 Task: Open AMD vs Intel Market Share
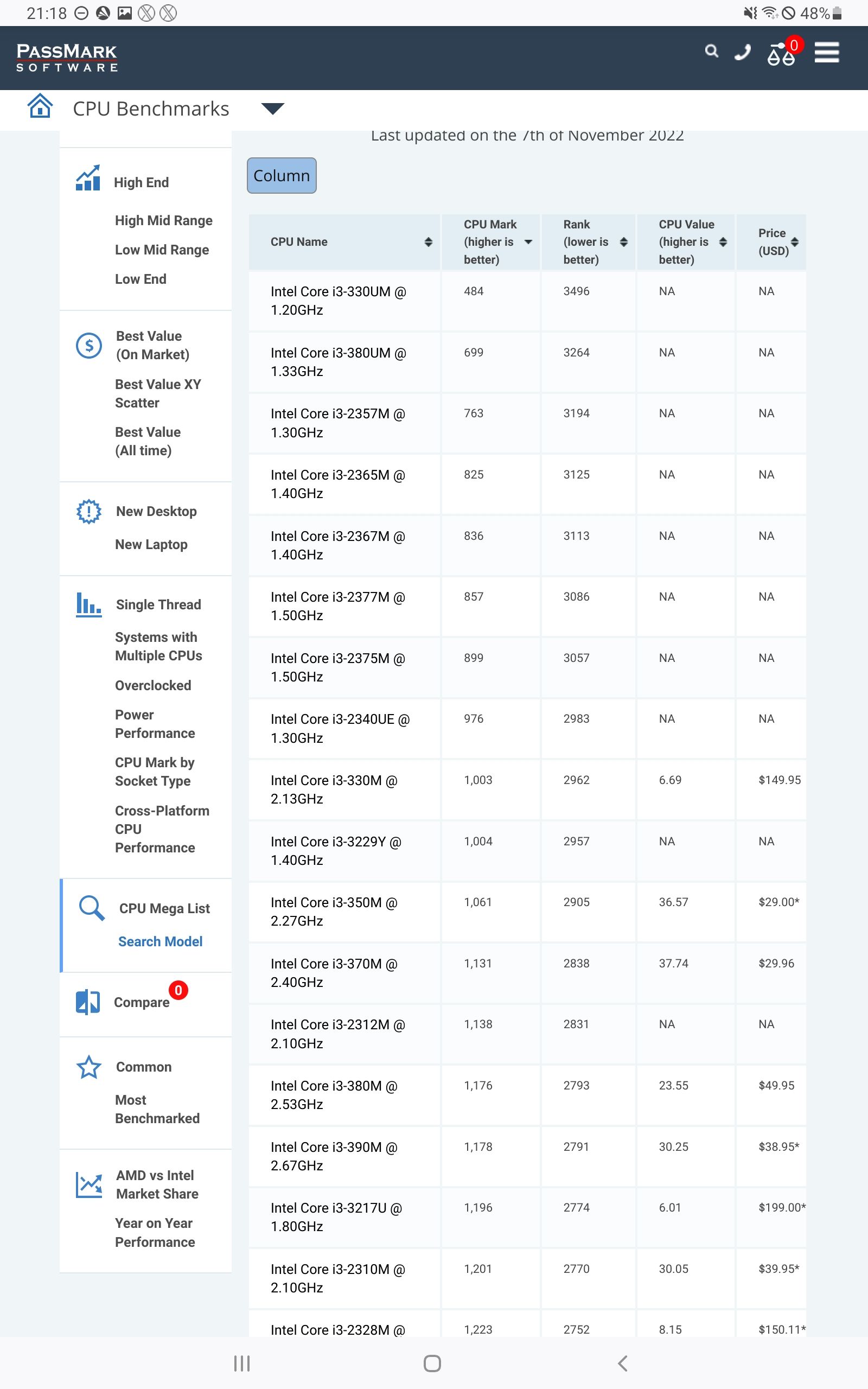pos(157,1184)
